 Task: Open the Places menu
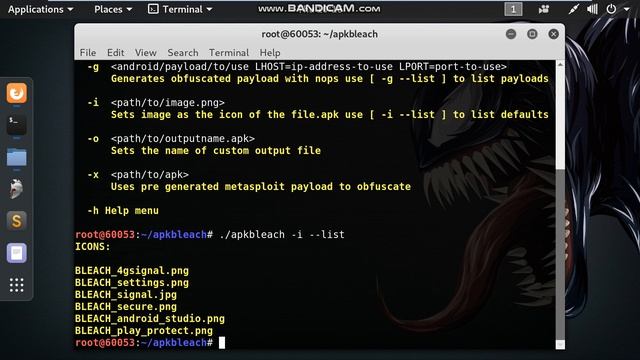(x=113, y=9)
